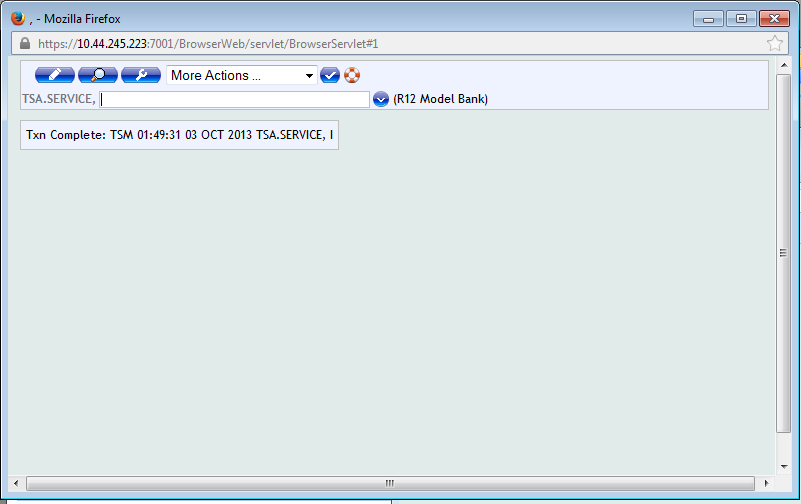This screenshot has height=504, width=801.
Task: Click the wrench tools button
Action: click(x=141, y=75)
